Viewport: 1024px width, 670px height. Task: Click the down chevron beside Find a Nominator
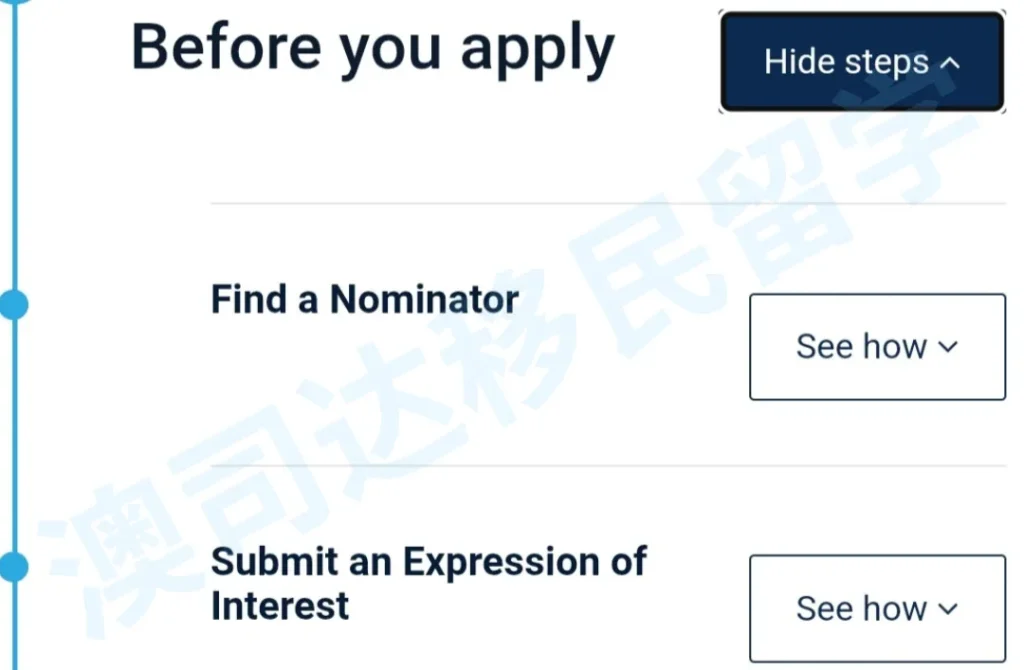tap(948, 347)
